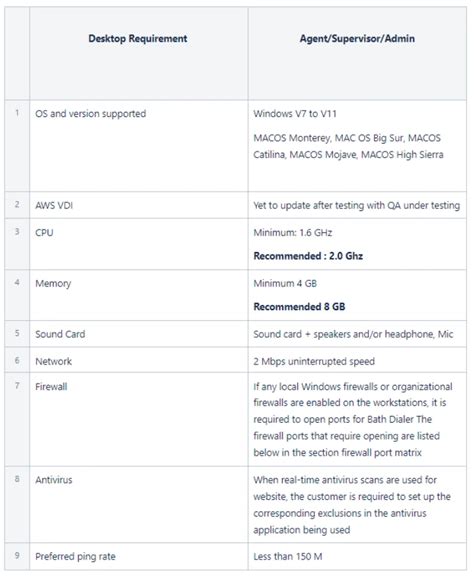Viewport: 474px width, 580px height.
Task: Click the CPU row label
Action: coord(44,233)
